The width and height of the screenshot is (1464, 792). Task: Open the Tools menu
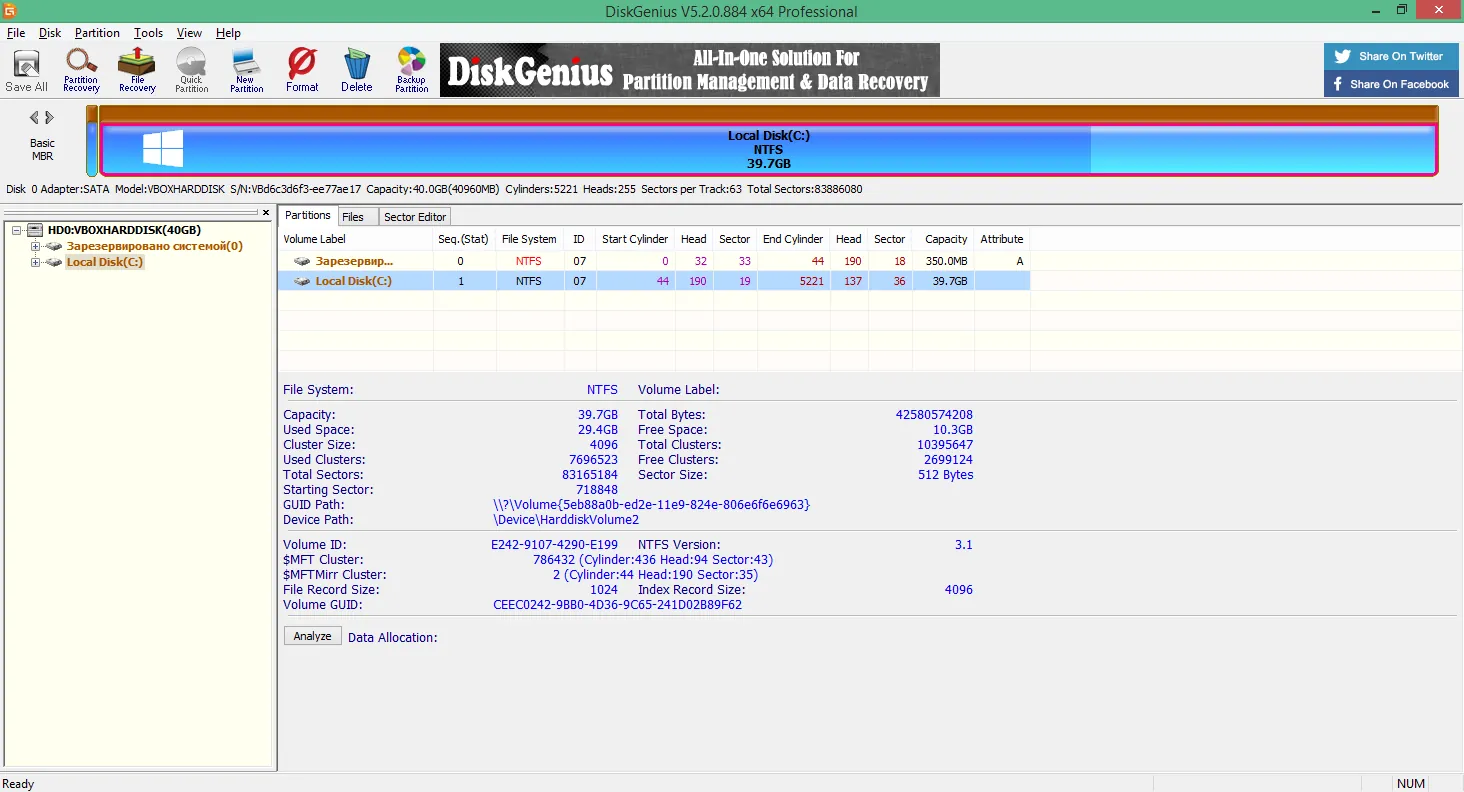point(148,33)
